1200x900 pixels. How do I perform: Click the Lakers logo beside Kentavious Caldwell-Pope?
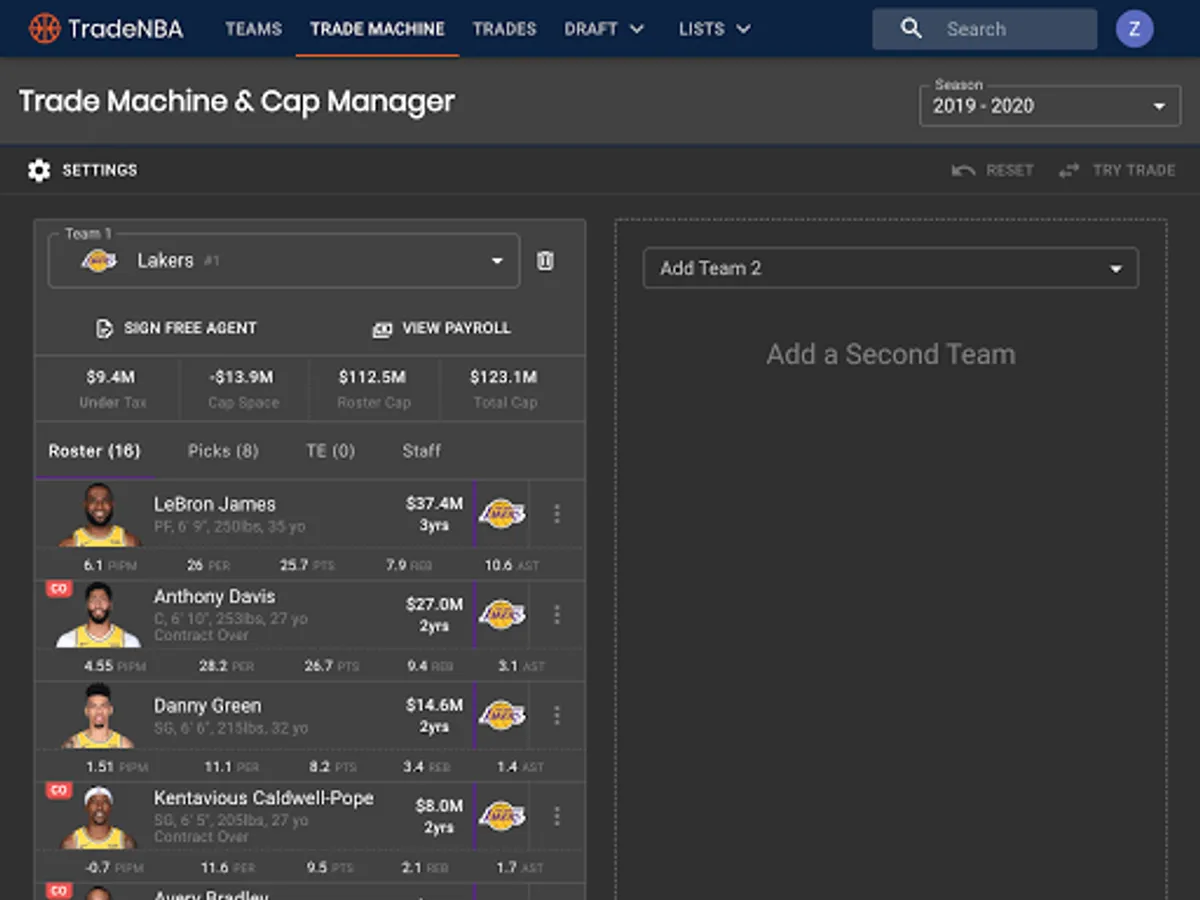coord(502,816)
